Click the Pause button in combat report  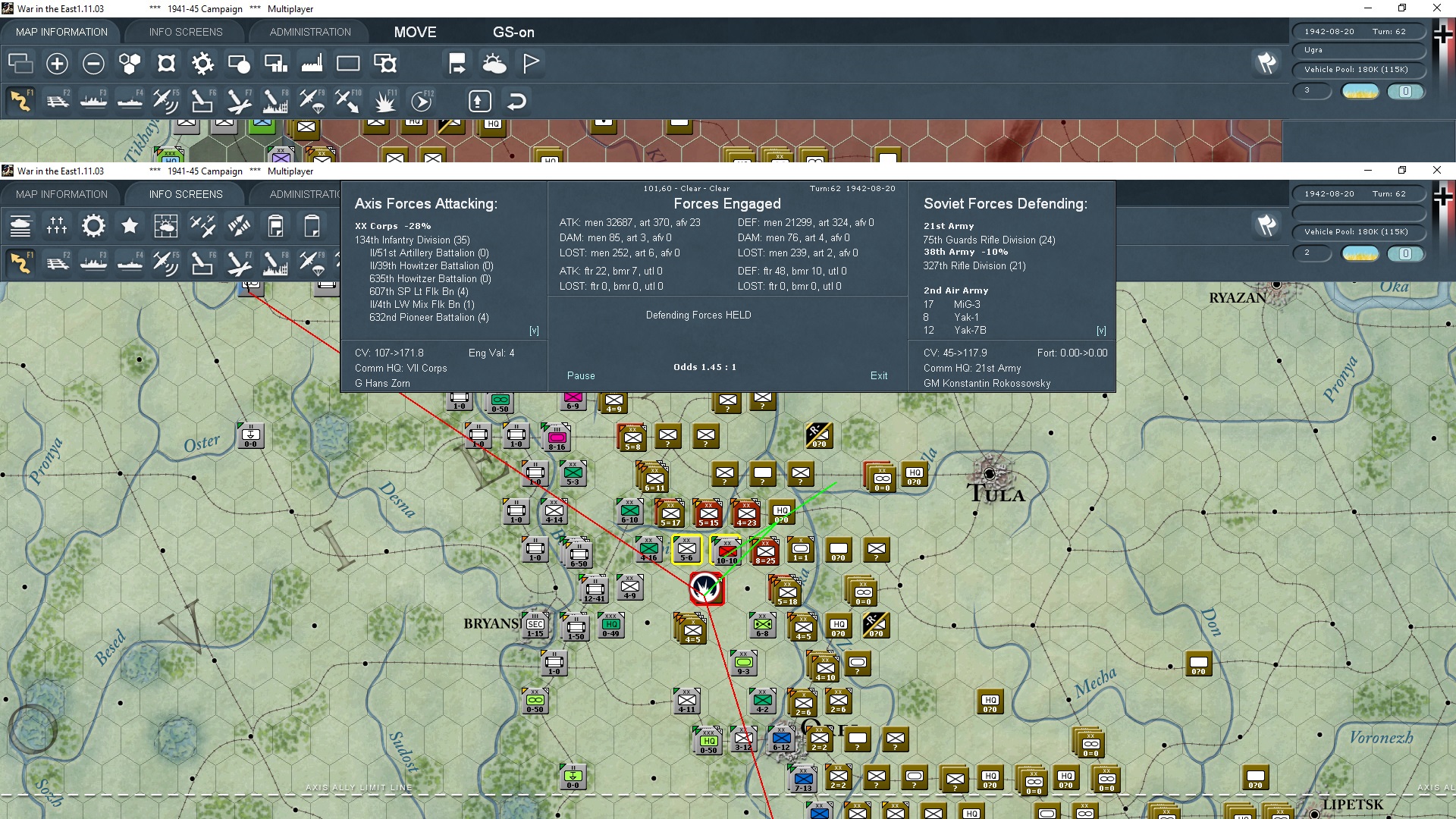tap(581, 375)
